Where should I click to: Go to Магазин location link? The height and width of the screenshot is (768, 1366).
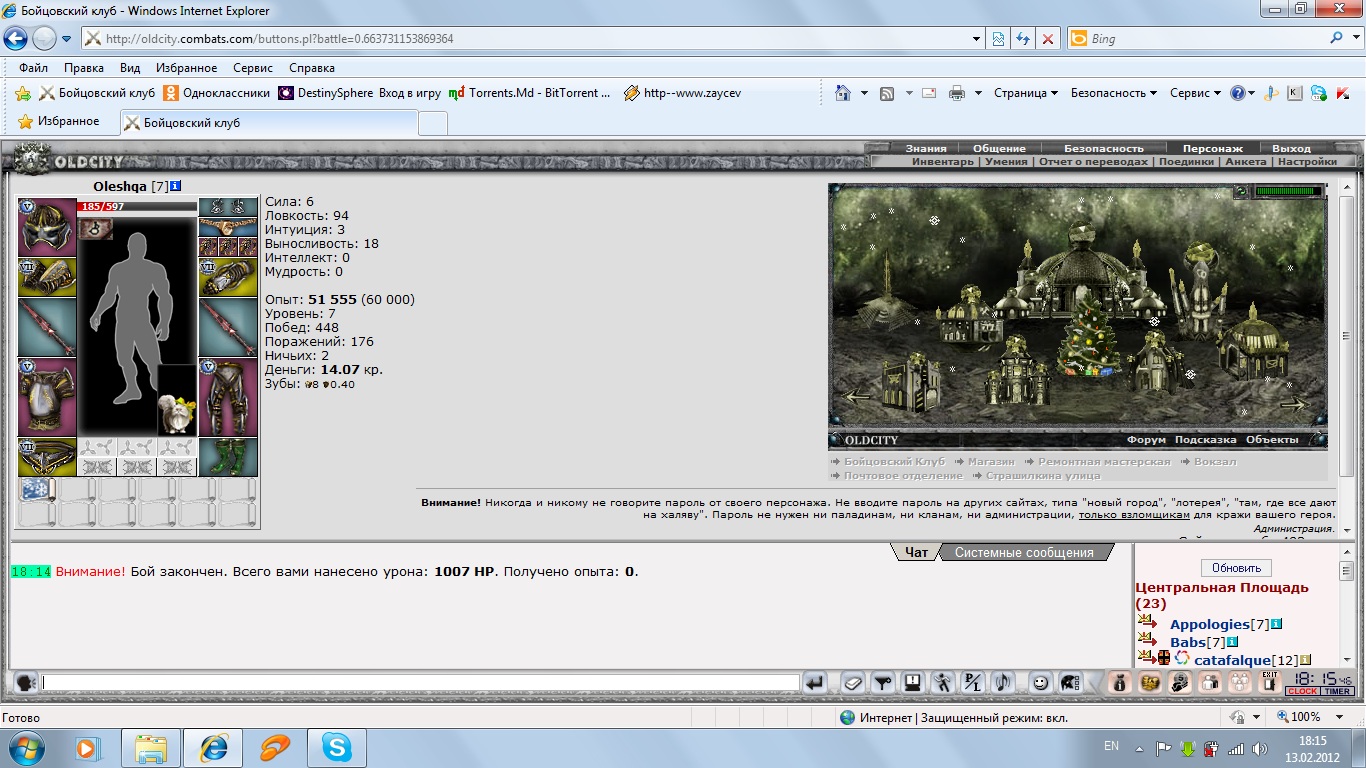click(x=991, y=462)
